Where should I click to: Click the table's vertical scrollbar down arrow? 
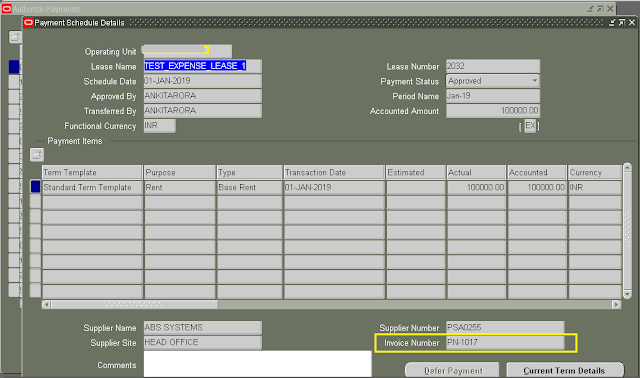tap(627, 294)
